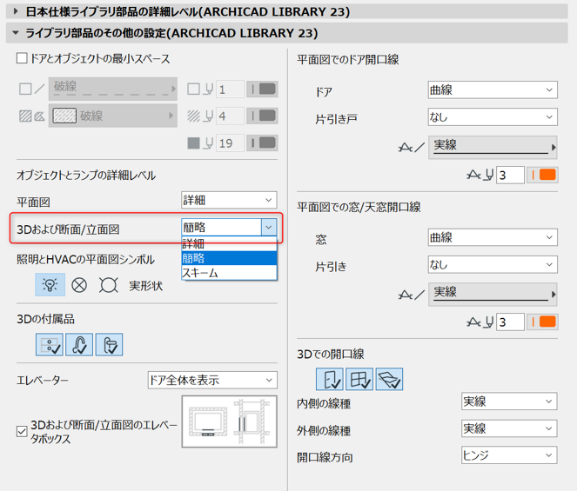Toggle the 3D door opening line icon

pyautogui.click(x=330, y=379)
